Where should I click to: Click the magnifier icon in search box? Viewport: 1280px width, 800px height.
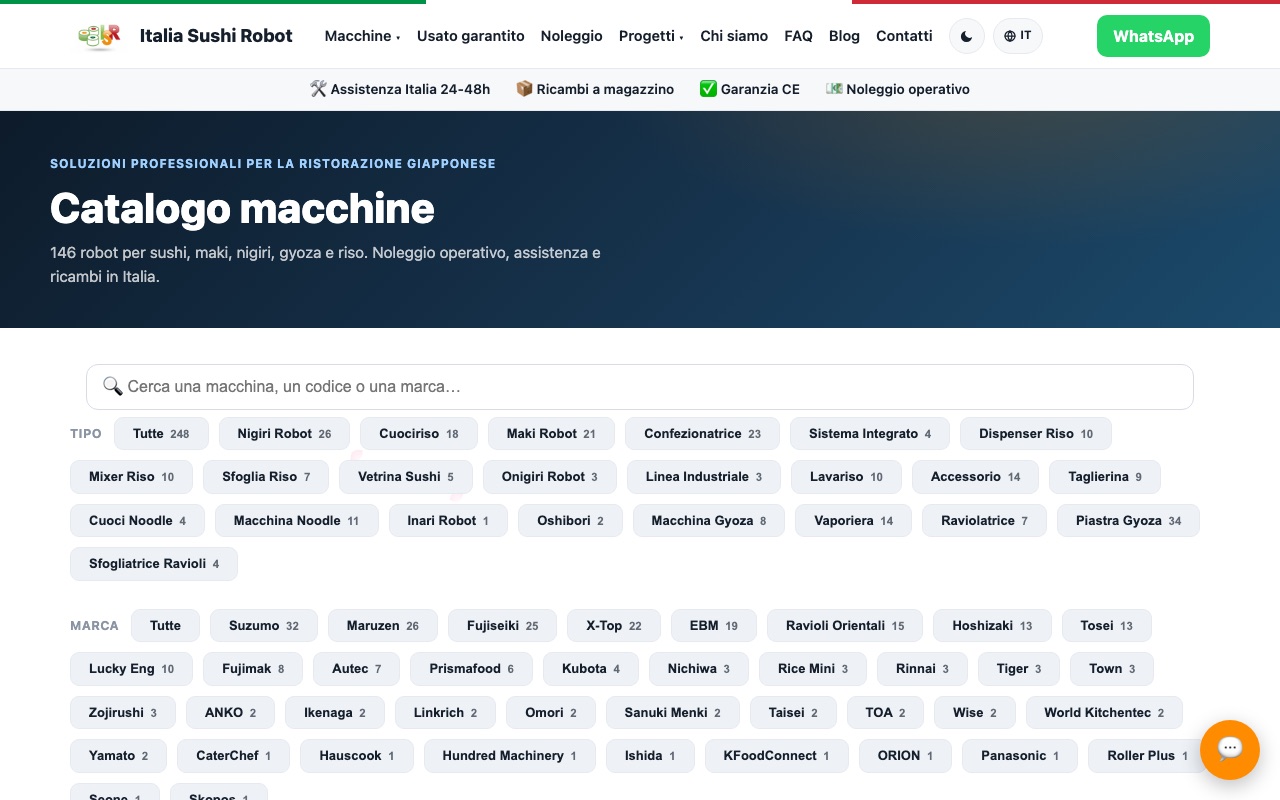[112, 386]
